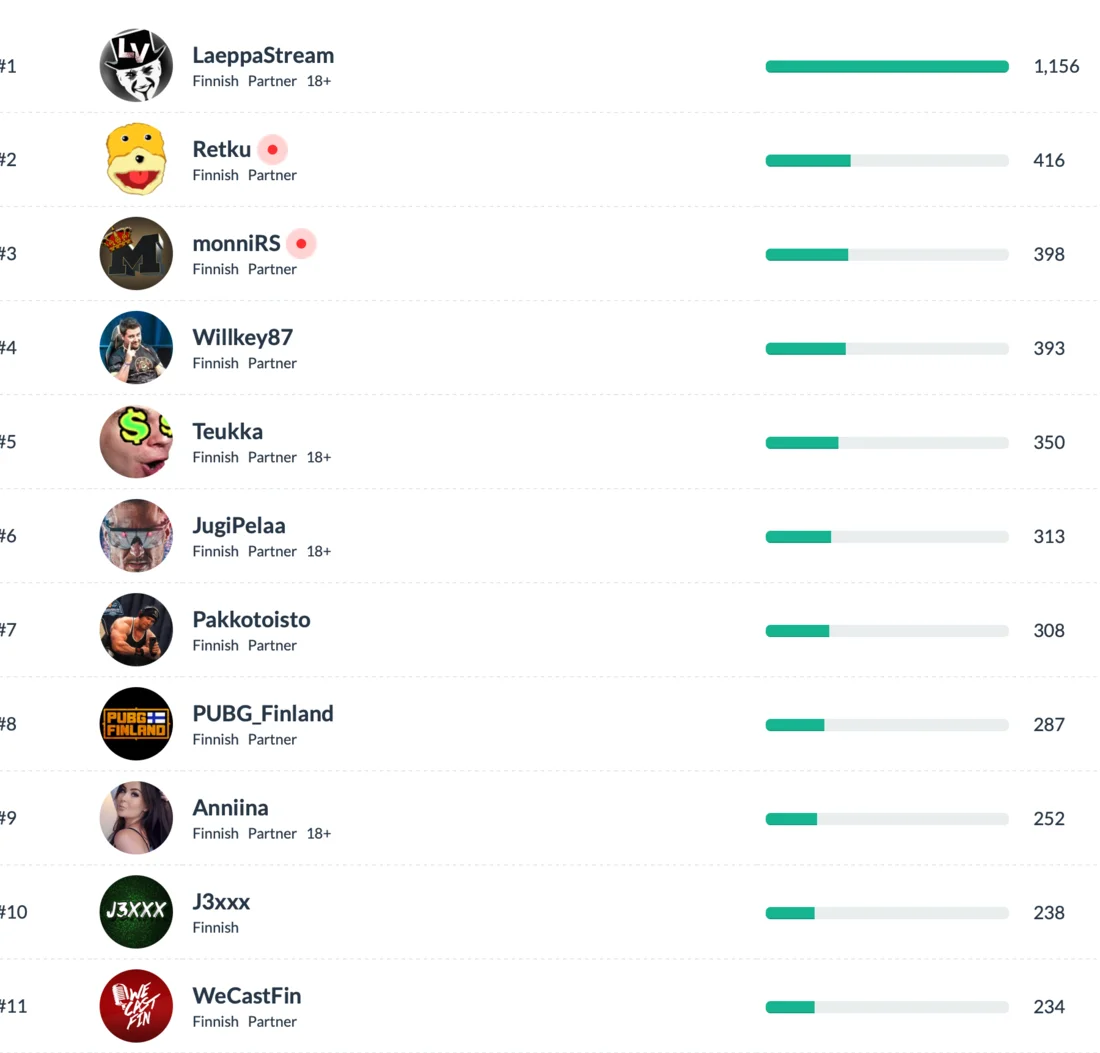Click the 18+ tag under JugiPelaa
This screenshot has width=1100, height=1053.
point(318,552)
